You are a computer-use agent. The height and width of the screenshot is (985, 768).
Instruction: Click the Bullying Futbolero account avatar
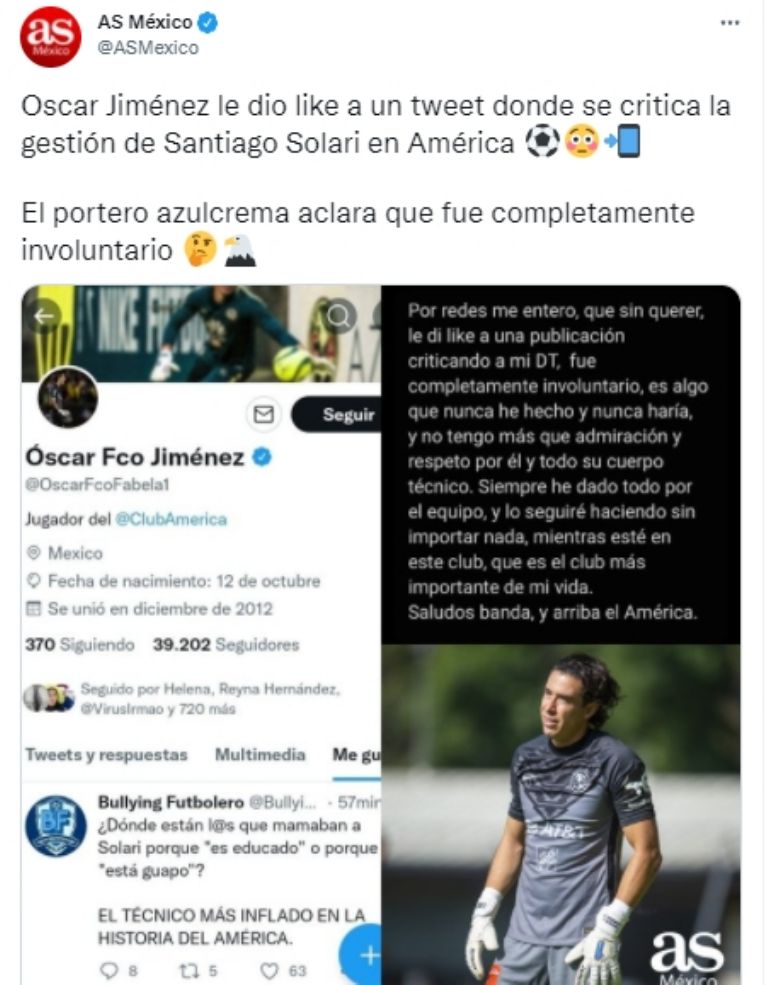(x=56, y=826)
